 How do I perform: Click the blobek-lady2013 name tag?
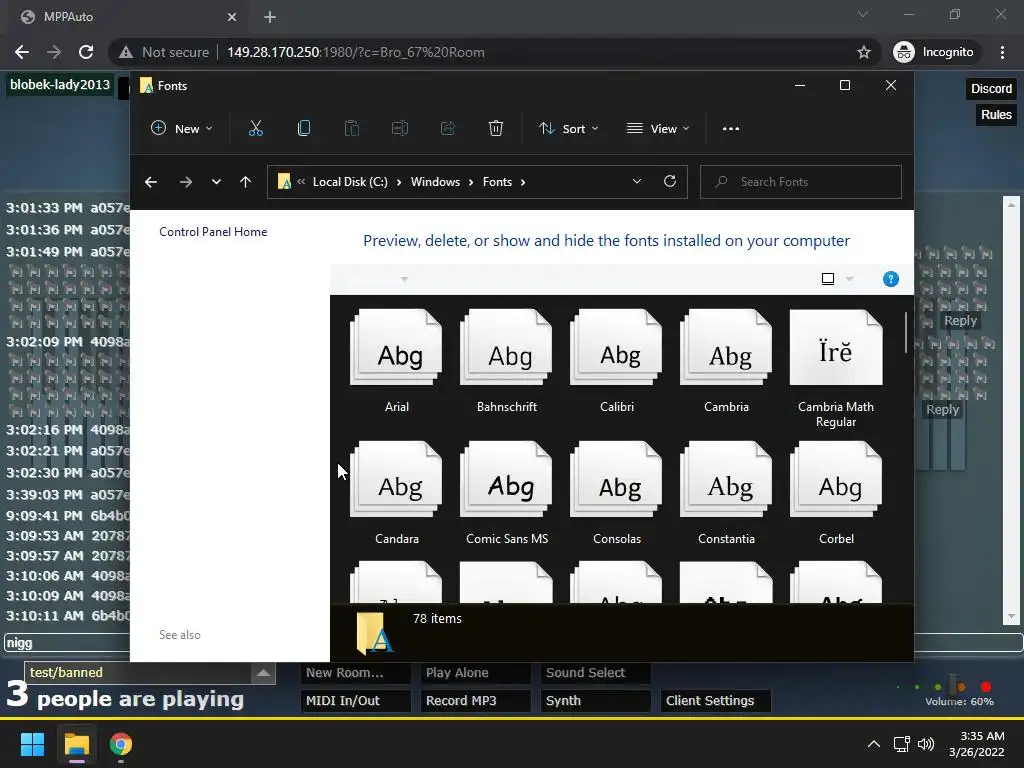(x=60, y=85)
